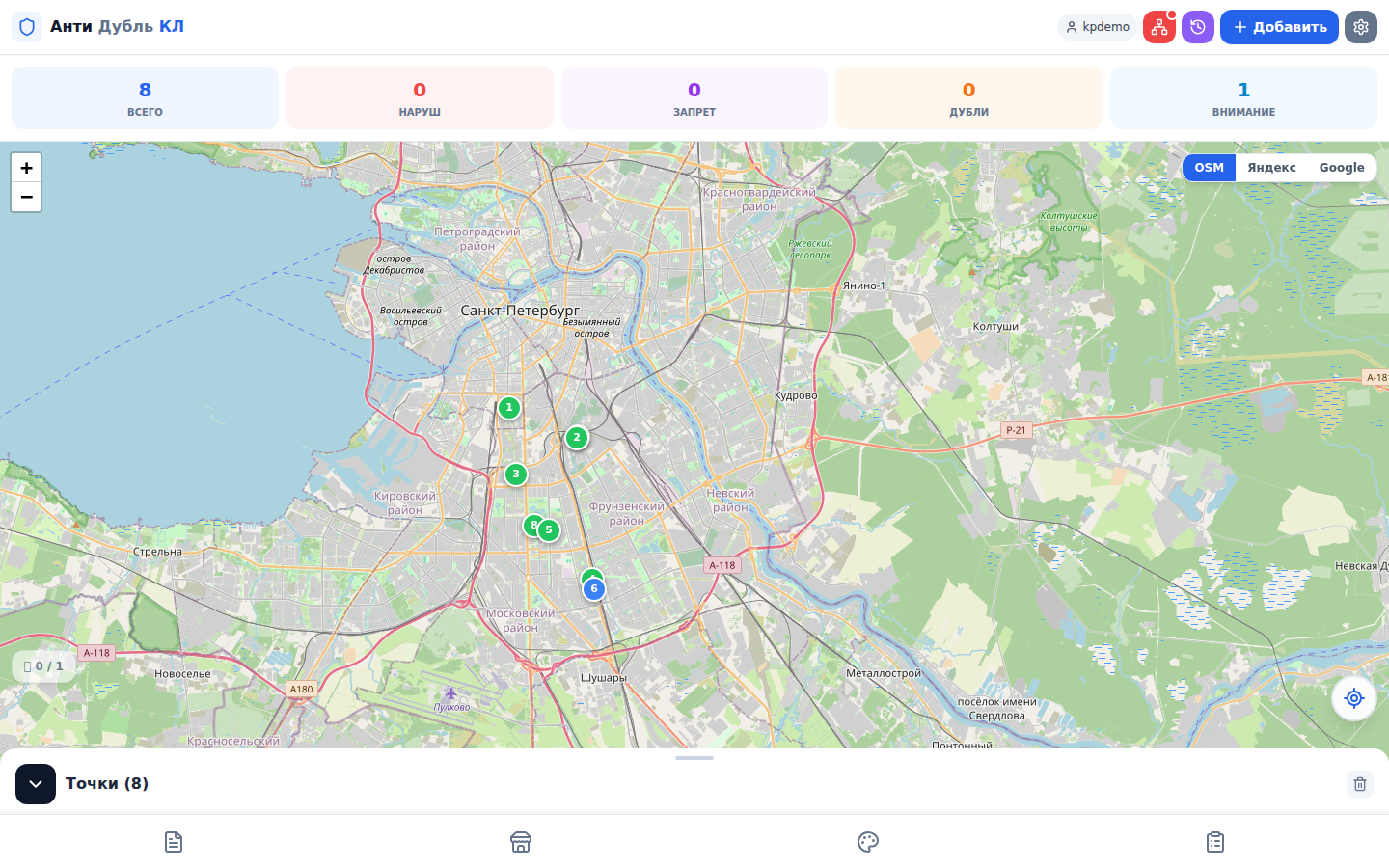Click the Добавить button
This screenshot has height=868, width=1389.
pos(1279,27)
